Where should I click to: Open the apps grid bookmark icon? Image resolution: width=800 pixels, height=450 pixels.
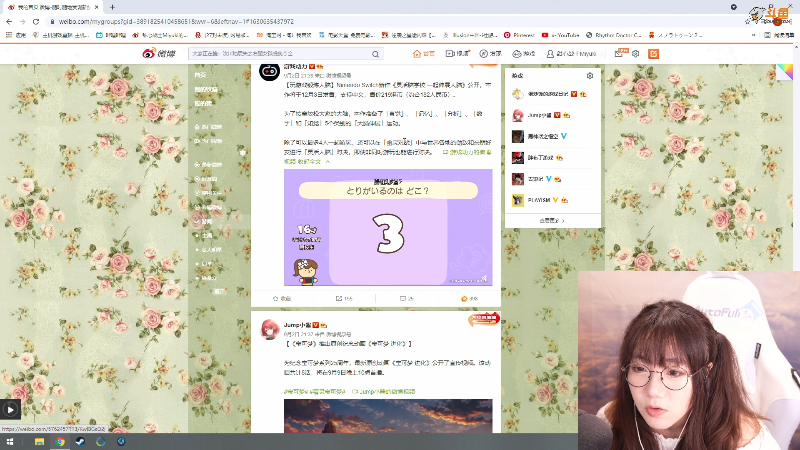click(x=15, y=35)
